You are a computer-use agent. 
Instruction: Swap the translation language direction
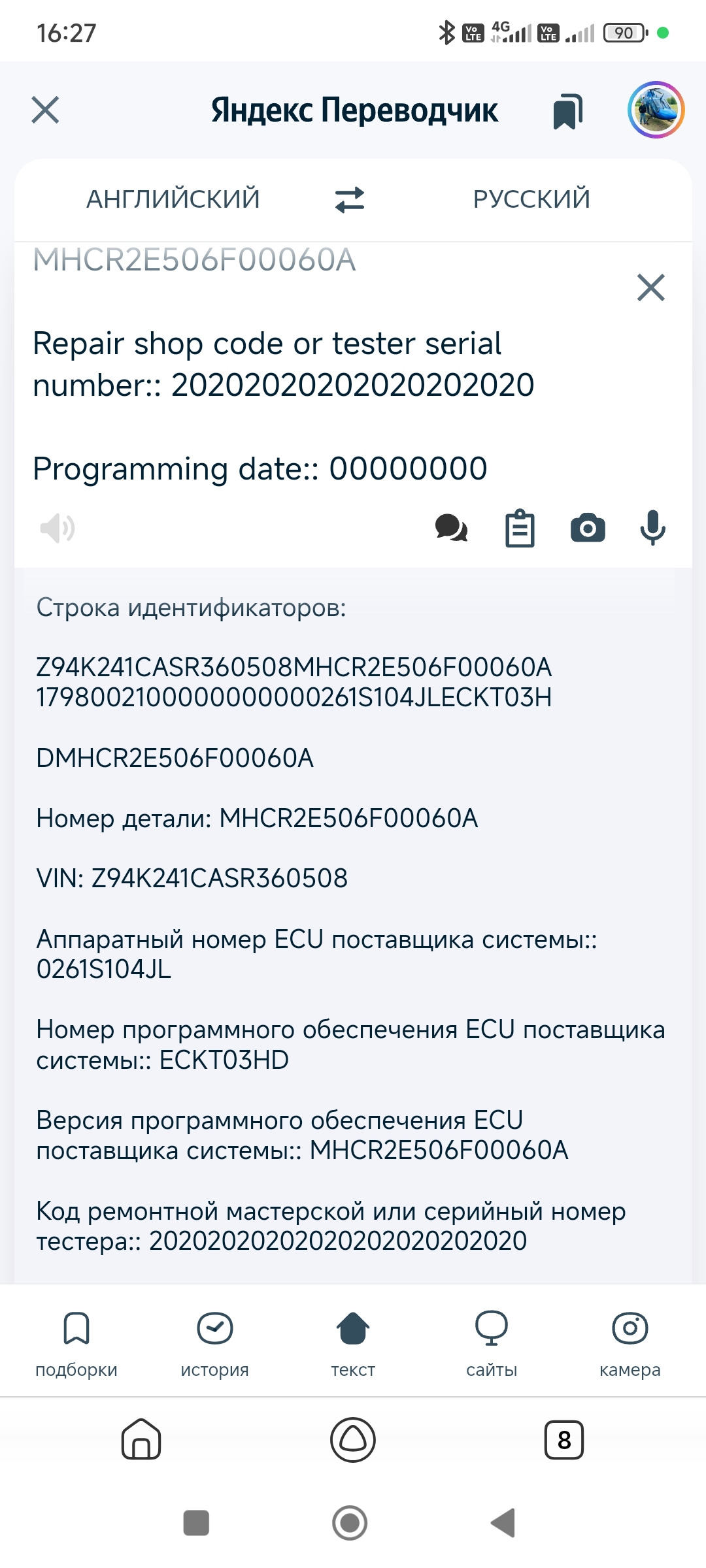pos(350,199)
